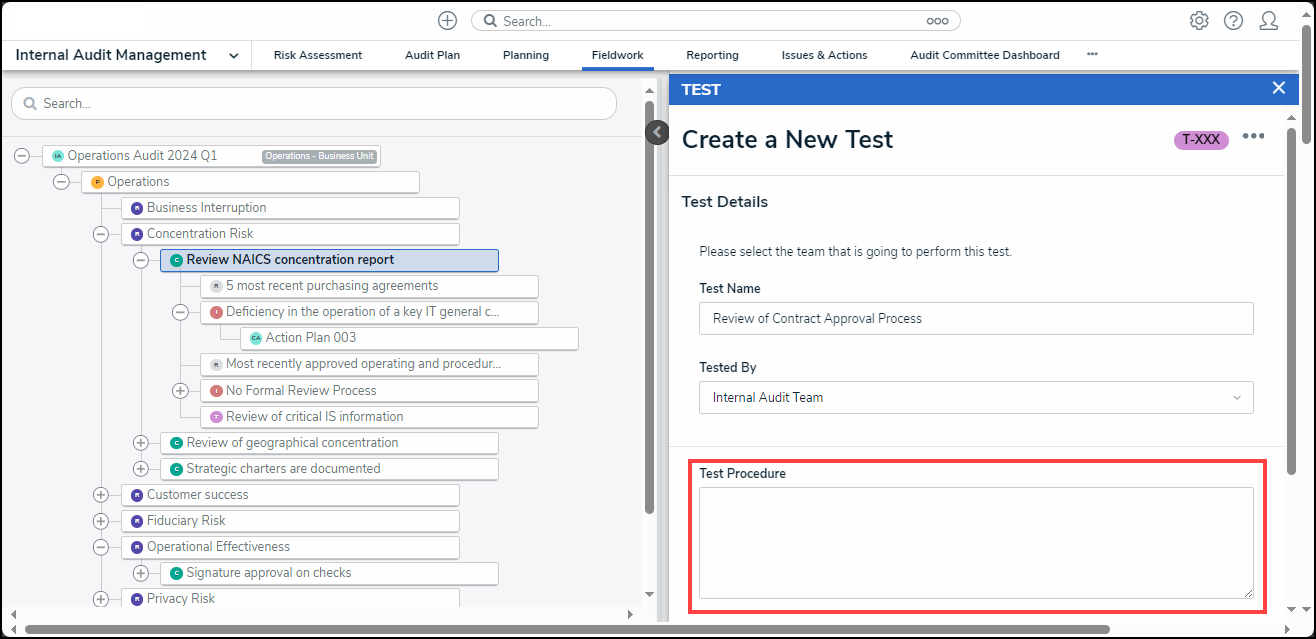Screen dimensions: 1316x639
Task: Open the help question mark icon
Action: pos(1233,21)
